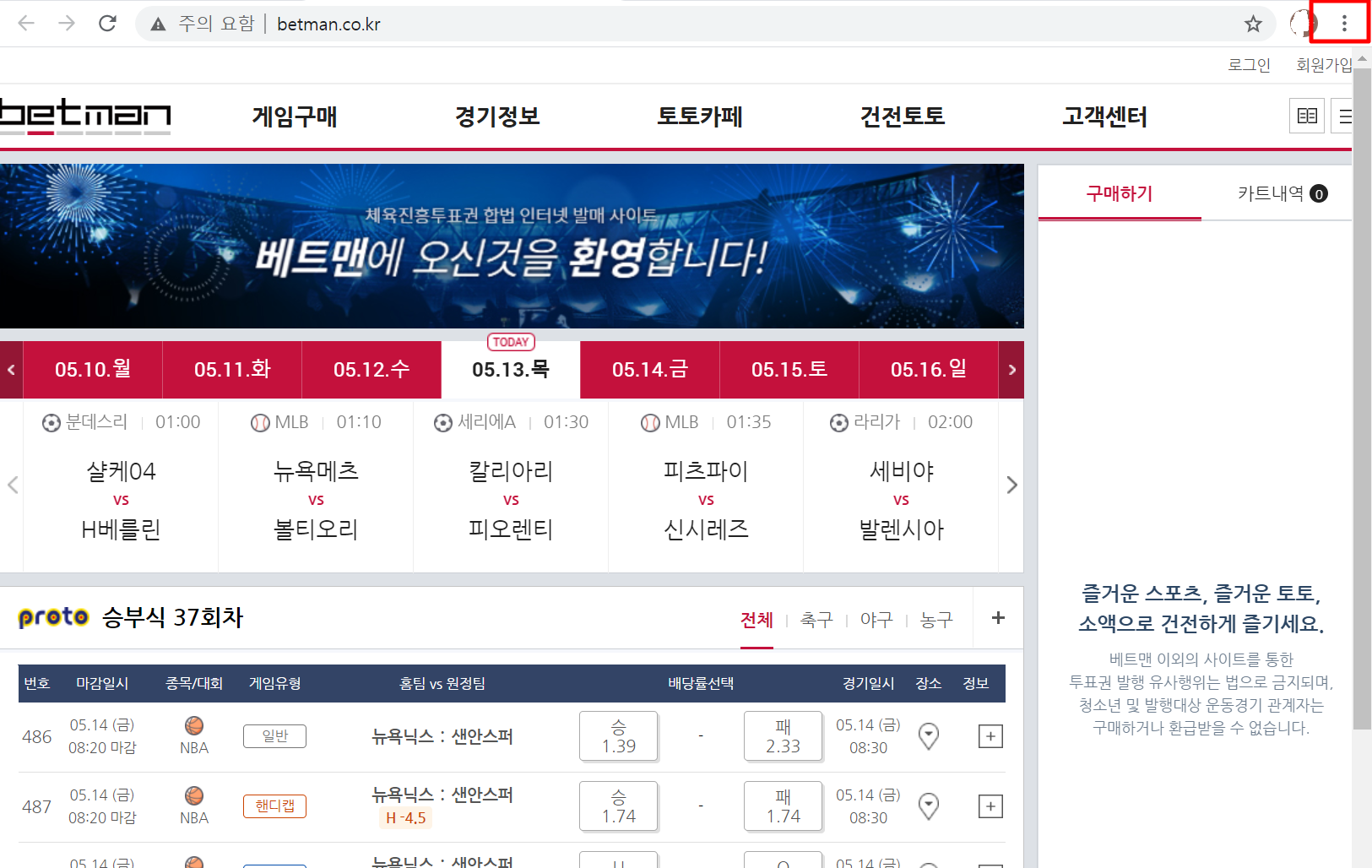The image size is (1372, 868).
Task: Switch to split-panel layout view icon
Action: pyautogui.click(x=1307, y=116)
